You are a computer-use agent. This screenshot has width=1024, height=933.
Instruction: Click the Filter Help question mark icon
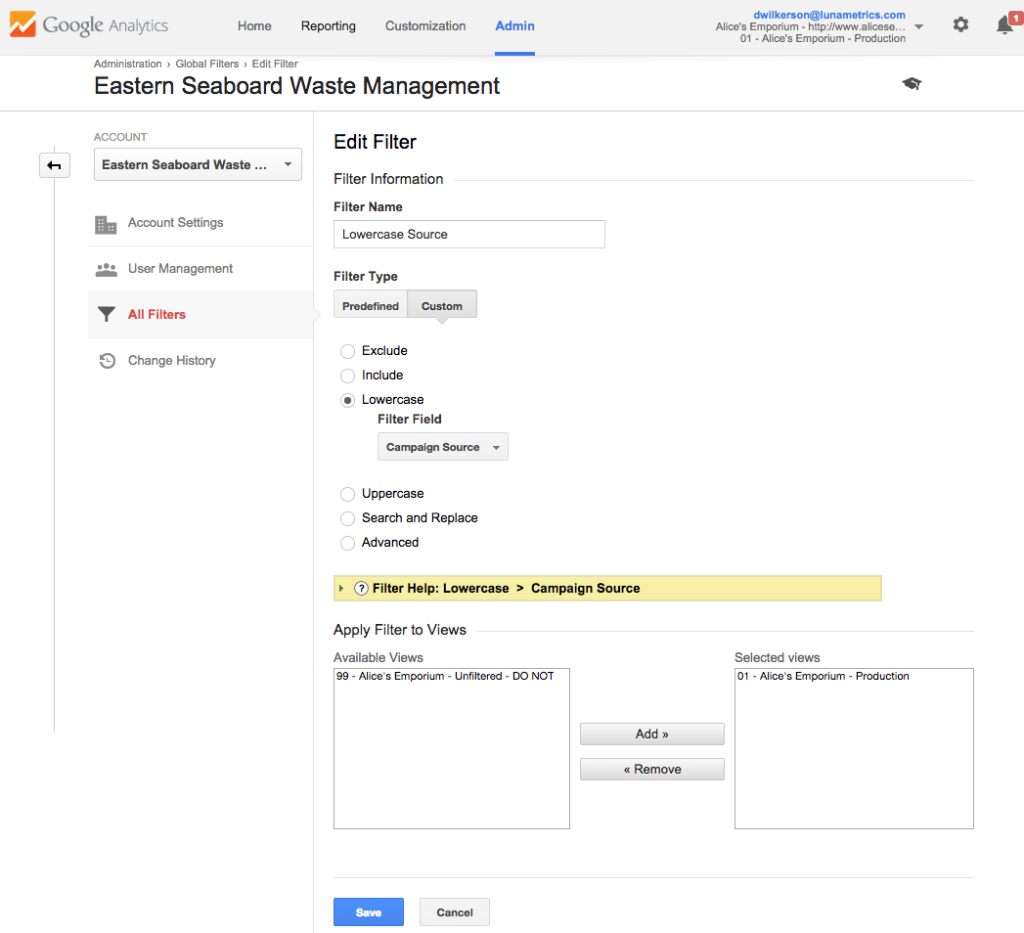click(x=361, y=588)
